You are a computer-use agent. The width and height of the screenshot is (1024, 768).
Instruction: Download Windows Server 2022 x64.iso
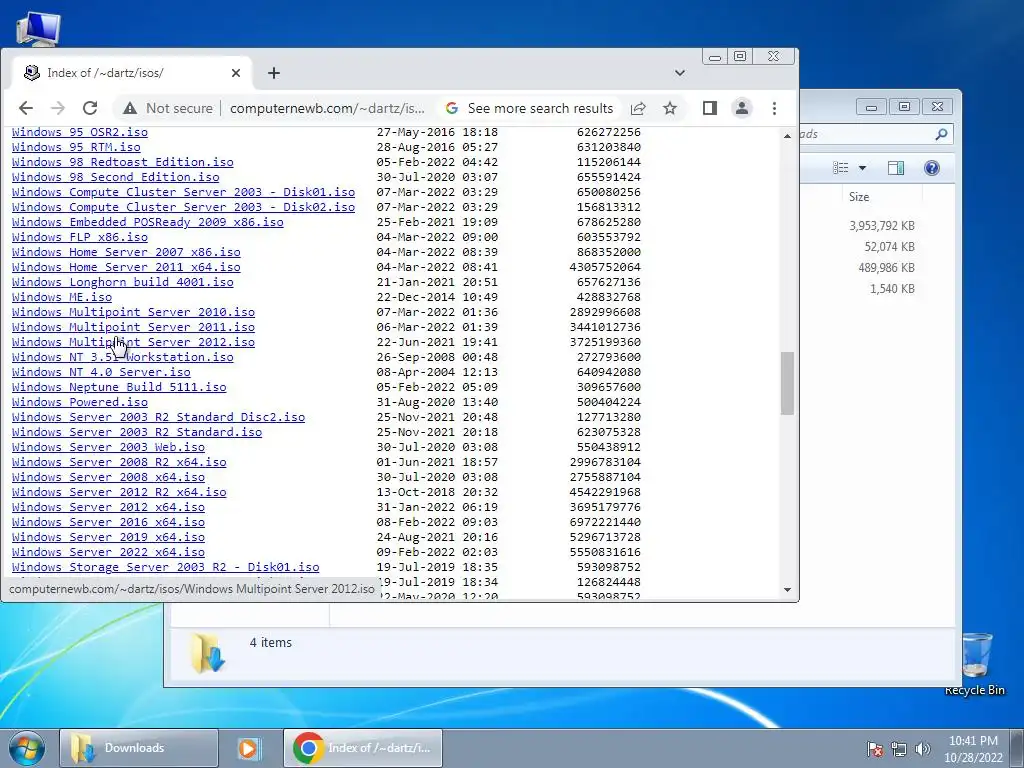(108, 552)
